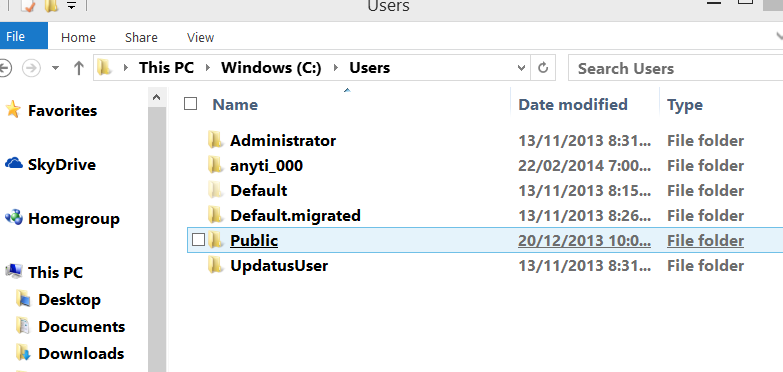
Task: Click This PC in the breadcrumb path
Action: tap(166, 67)
